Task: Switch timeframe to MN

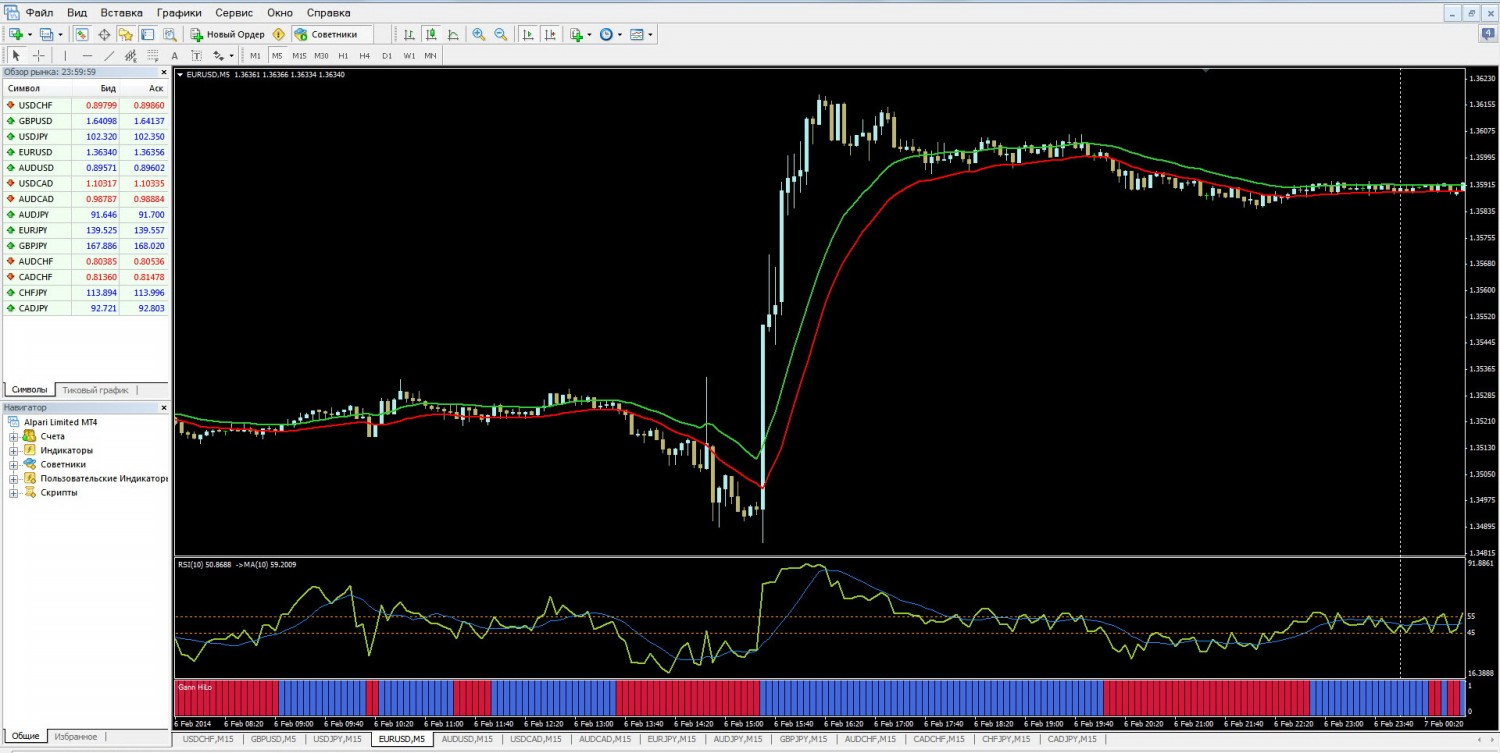Action: point(430,55)
